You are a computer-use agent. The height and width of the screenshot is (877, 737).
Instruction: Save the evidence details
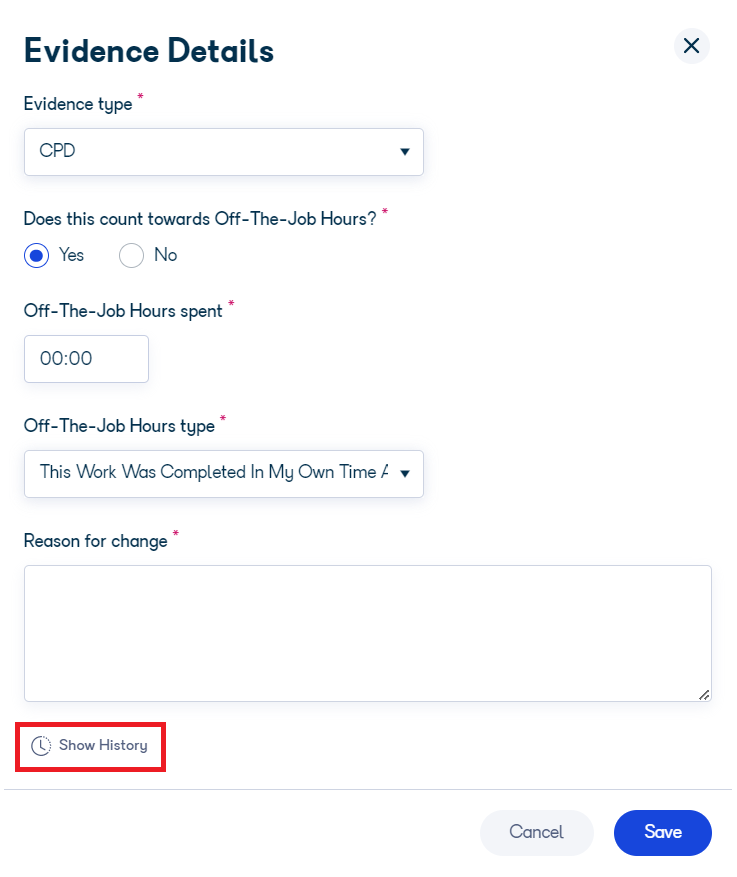point(663,832)
